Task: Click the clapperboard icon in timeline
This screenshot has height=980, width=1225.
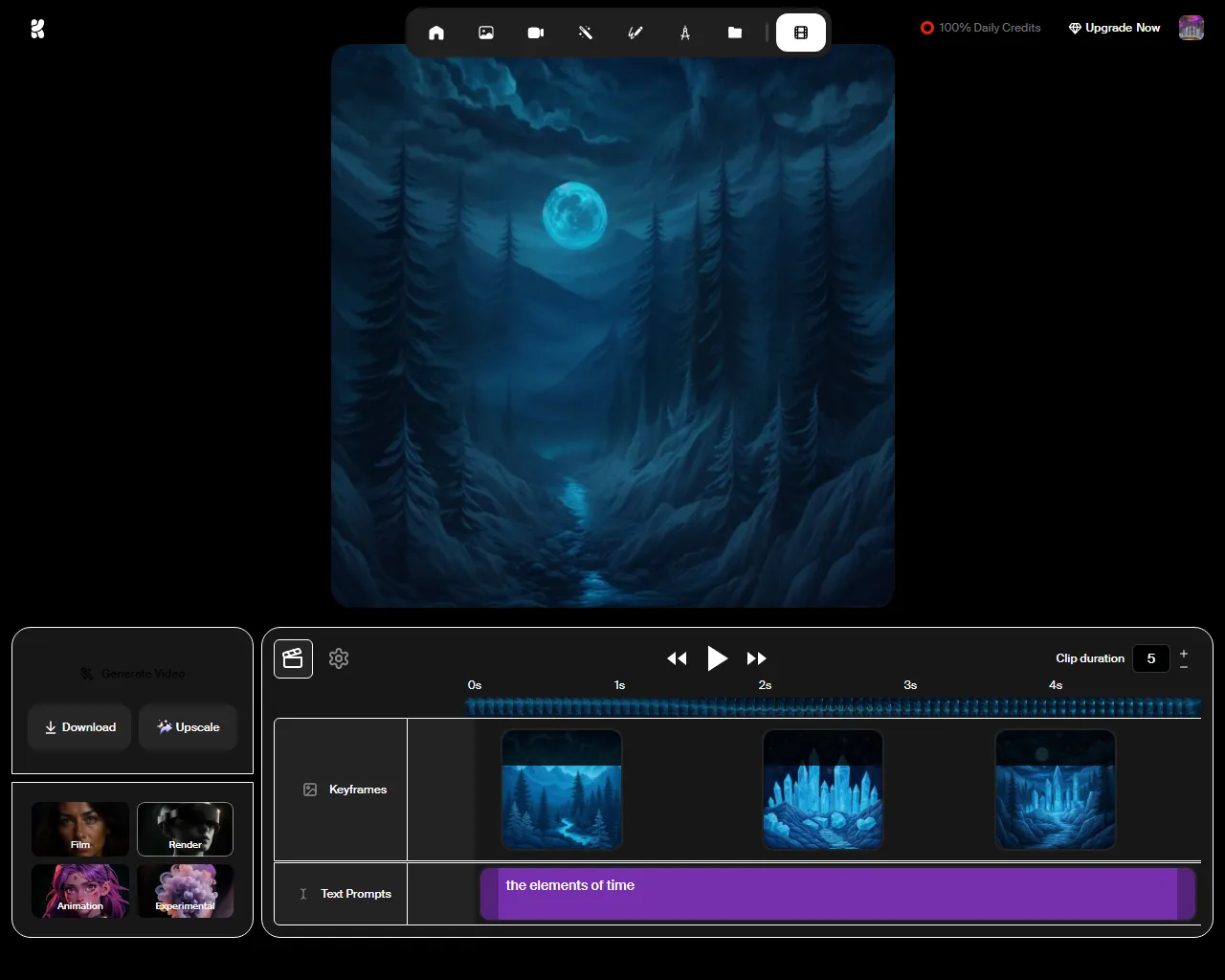Action: (x=293, y=658)
